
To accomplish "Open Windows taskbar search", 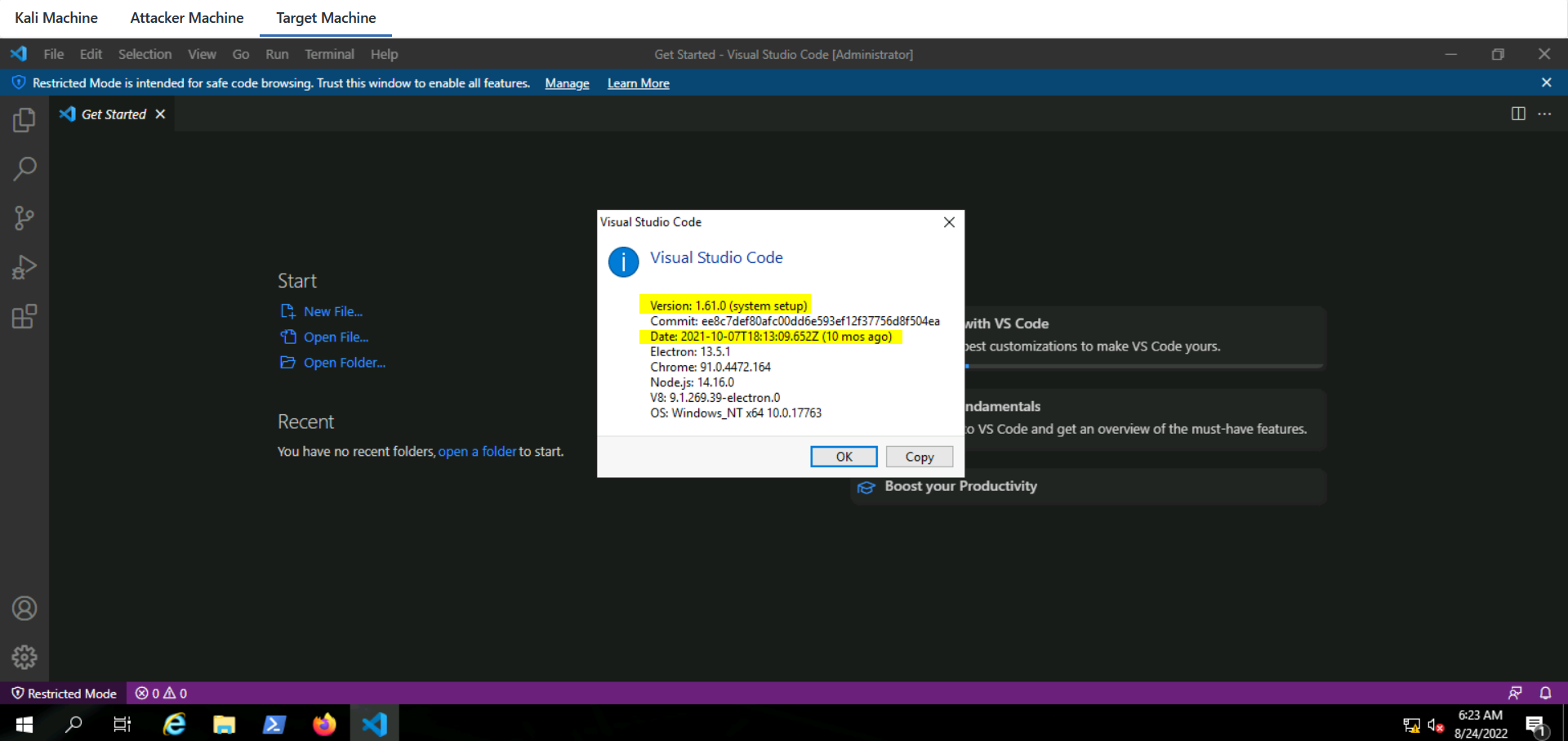I will pos(73,724).
